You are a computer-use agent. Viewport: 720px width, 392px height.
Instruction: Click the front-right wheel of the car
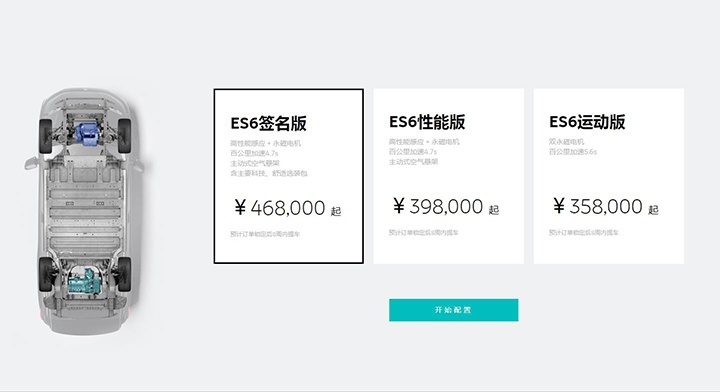click(125, 136)
